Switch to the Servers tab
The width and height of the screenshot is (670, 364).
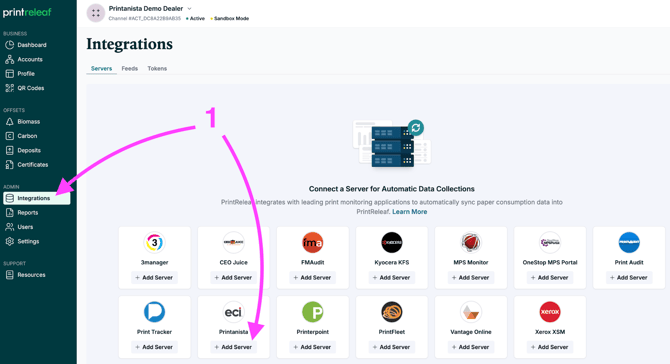[x=101, y=68]
